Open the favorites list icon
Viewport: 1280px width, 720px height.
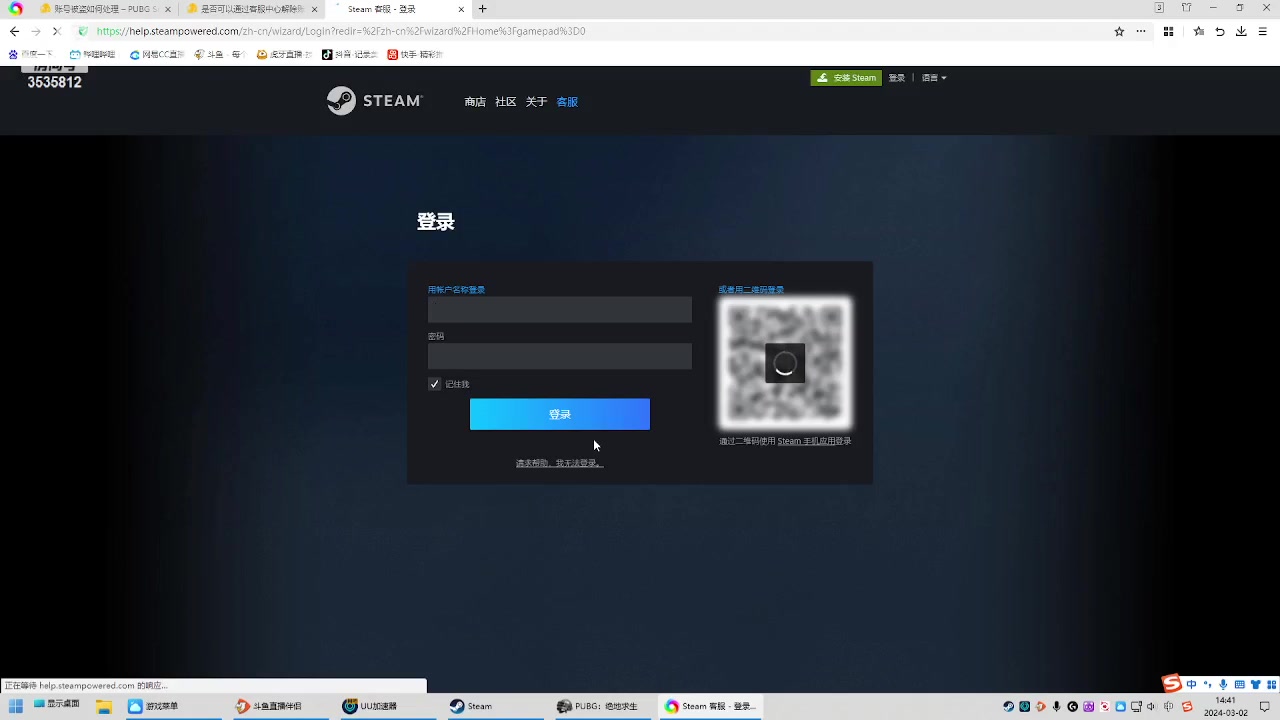point(1198,31)
